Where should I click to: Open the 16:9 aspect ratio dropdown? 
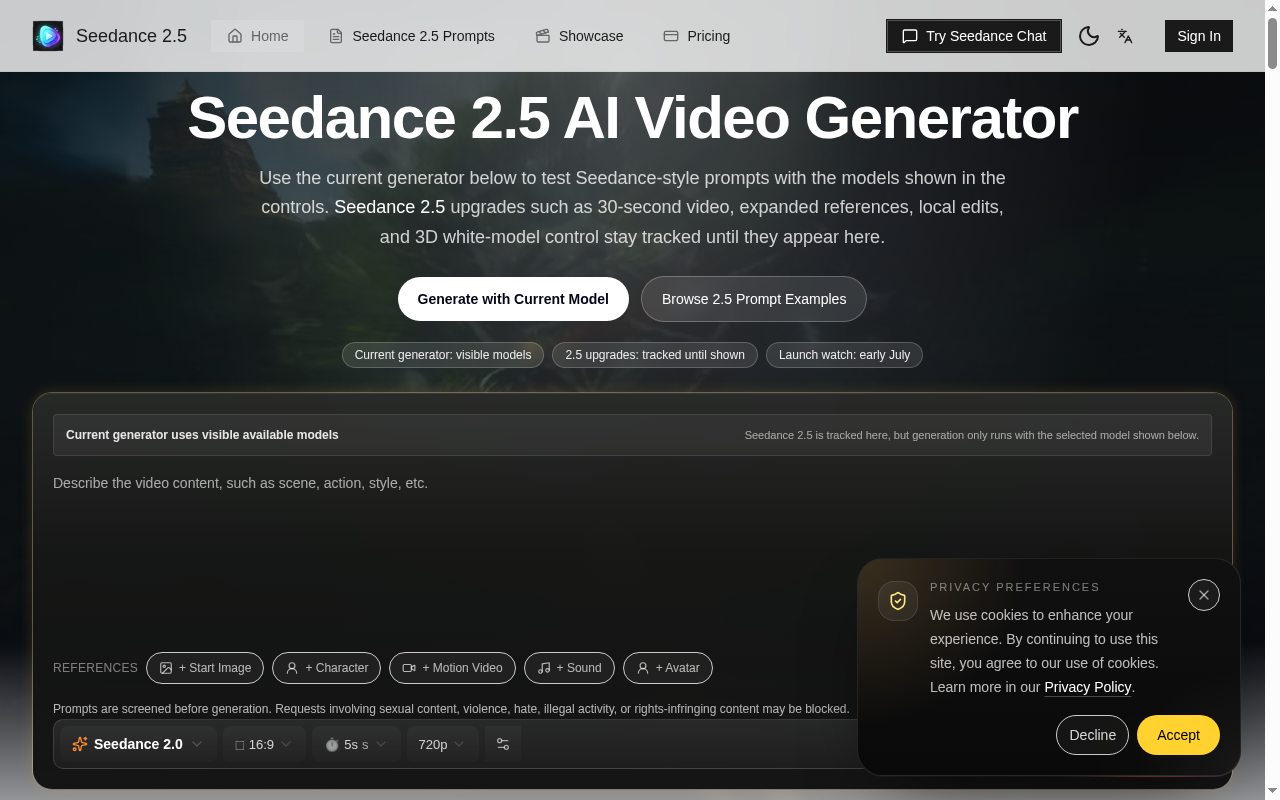tap(264, 744)
